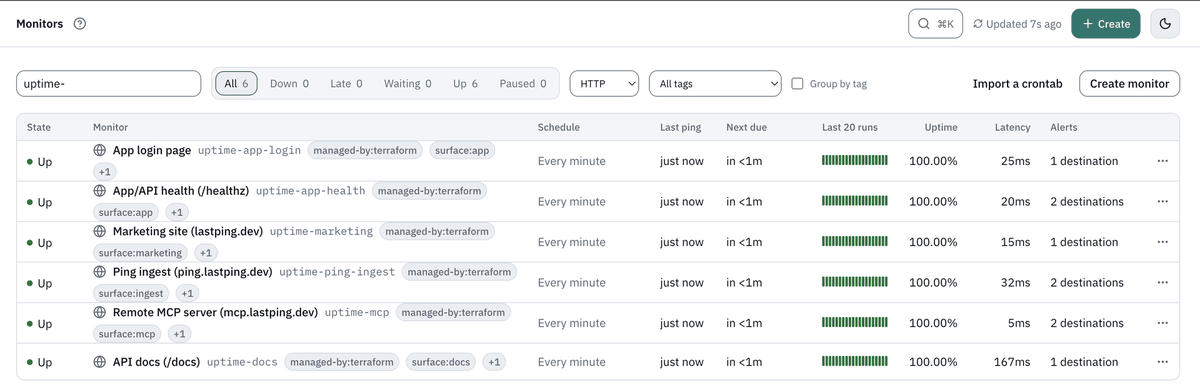Open the more-actions menu for App login page
The width and height of the screenshot is (1200, 385).
(x=1162, y=161)
